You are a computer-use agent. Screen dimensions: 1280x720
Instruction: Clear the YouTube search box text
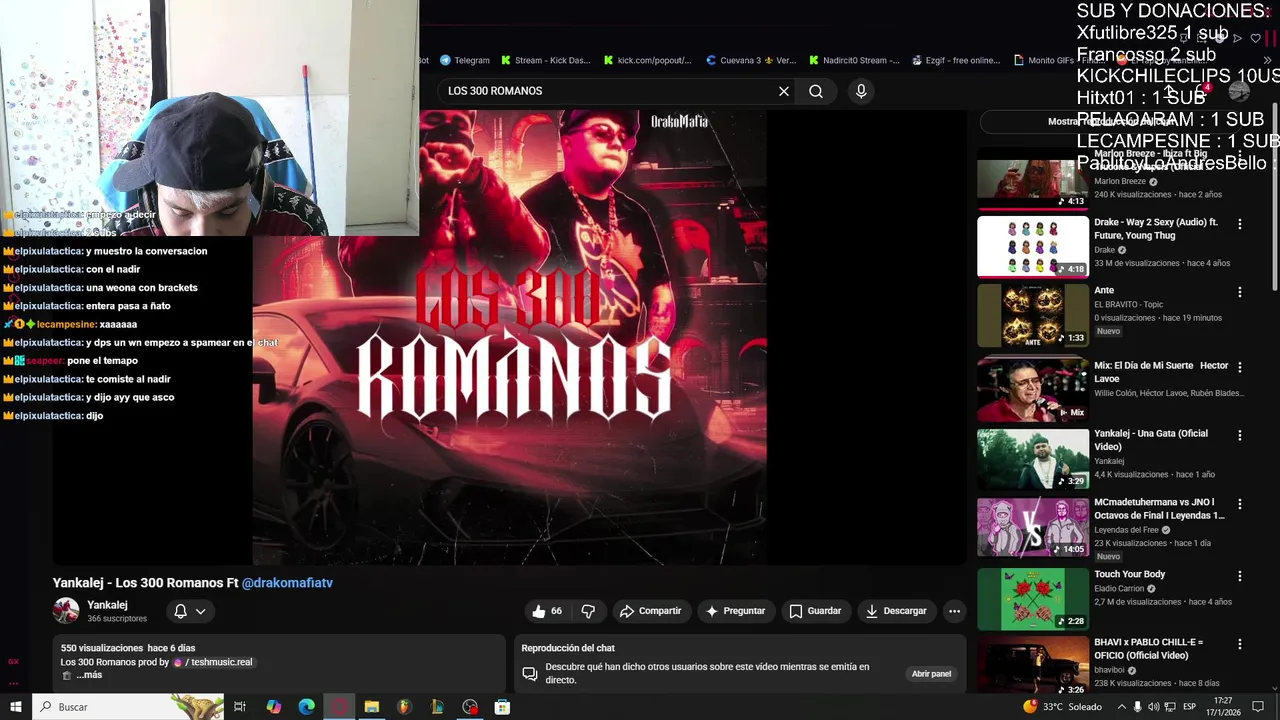coord(784,91)
